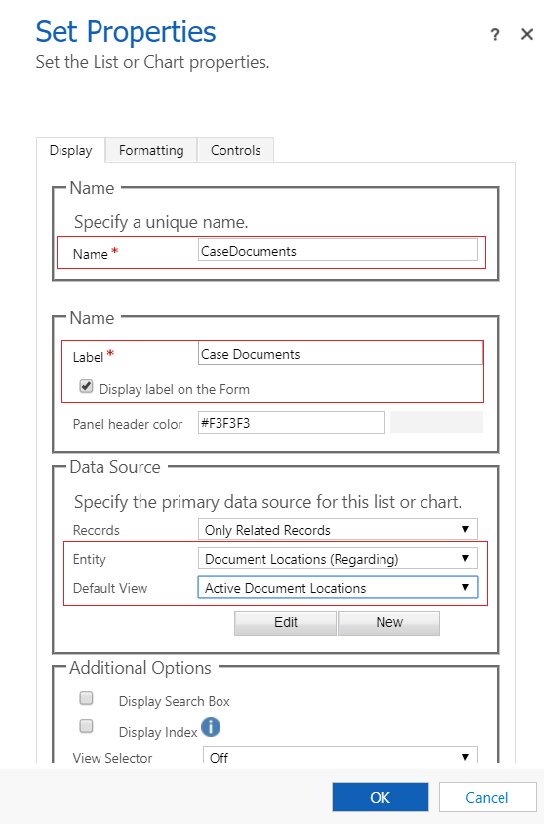The width and height of the screenshot is (544, 824).
Task: Toggle Display label on the Form checkbox
Action: [86, 387]
